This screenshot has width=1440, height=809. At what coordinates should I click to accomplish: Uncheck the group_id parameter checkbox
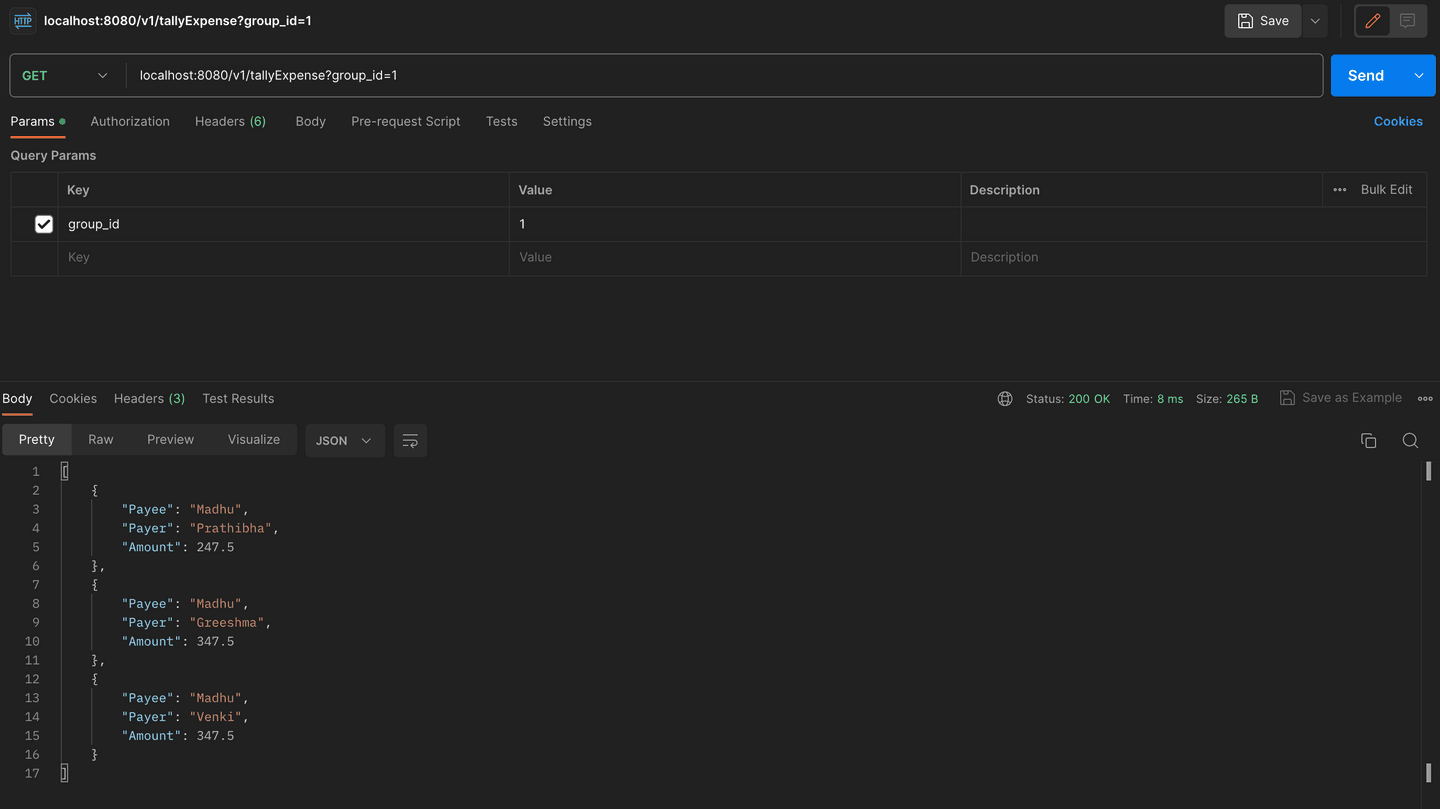click(x=44, y=224)
